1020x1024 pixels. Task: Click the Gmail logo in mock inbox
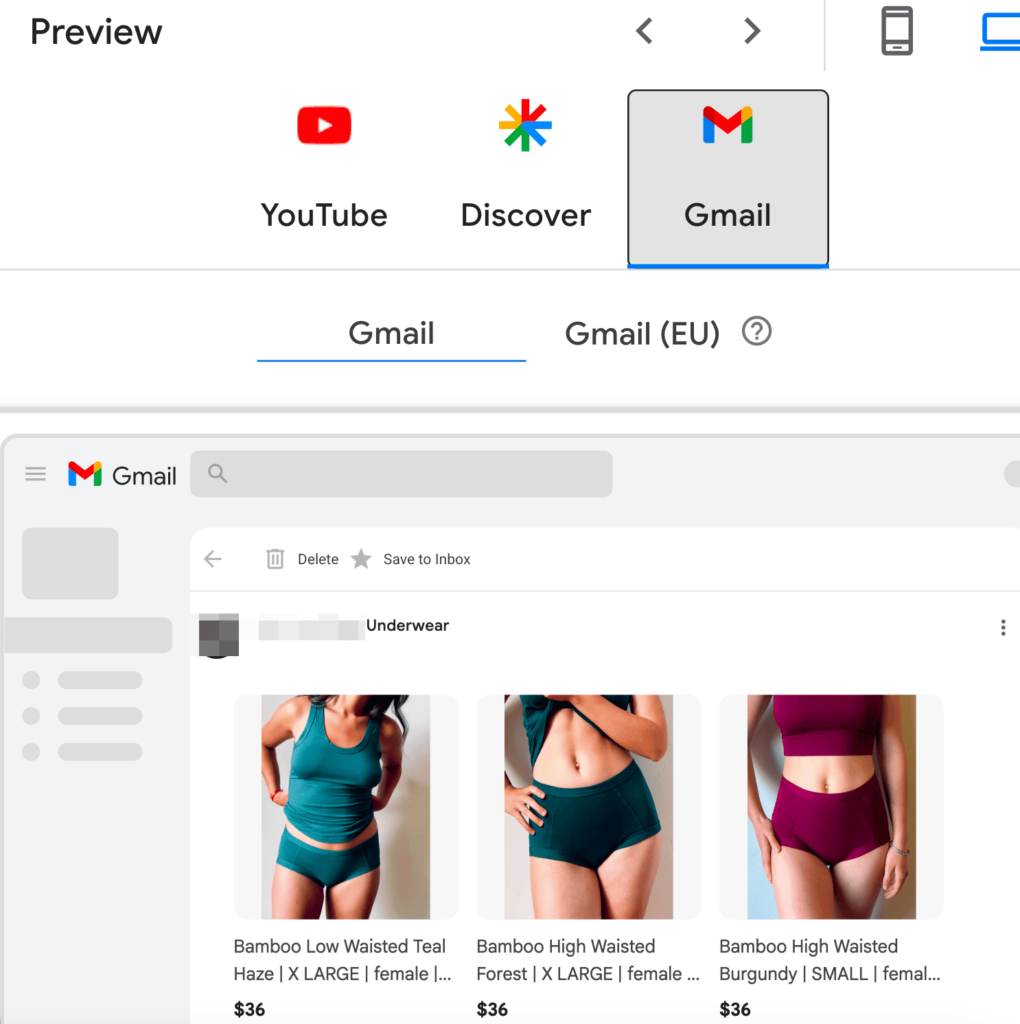point(122,475)
